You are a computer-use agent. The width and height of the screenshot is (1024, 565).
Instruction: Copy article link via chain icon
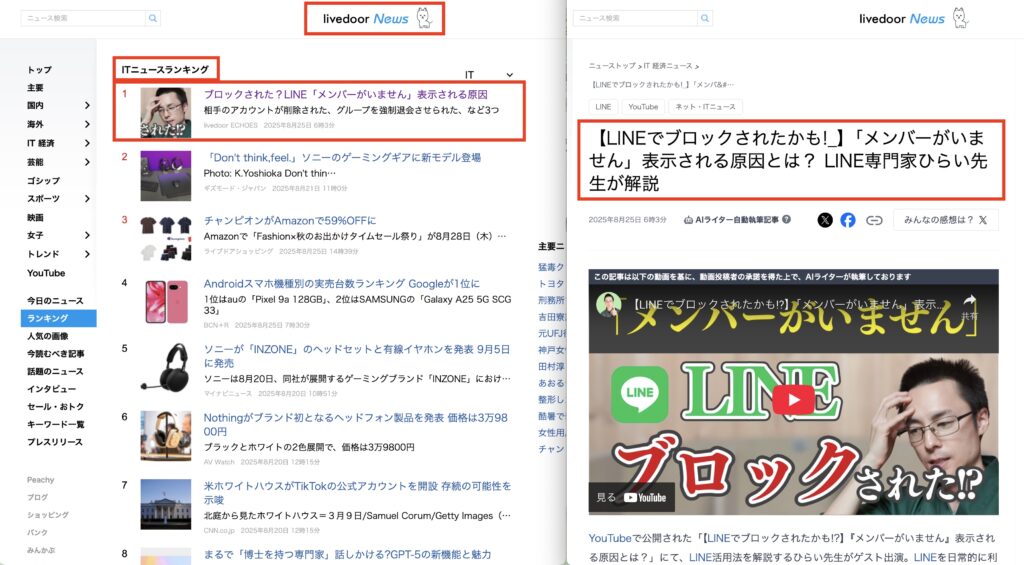click(874, 220)
